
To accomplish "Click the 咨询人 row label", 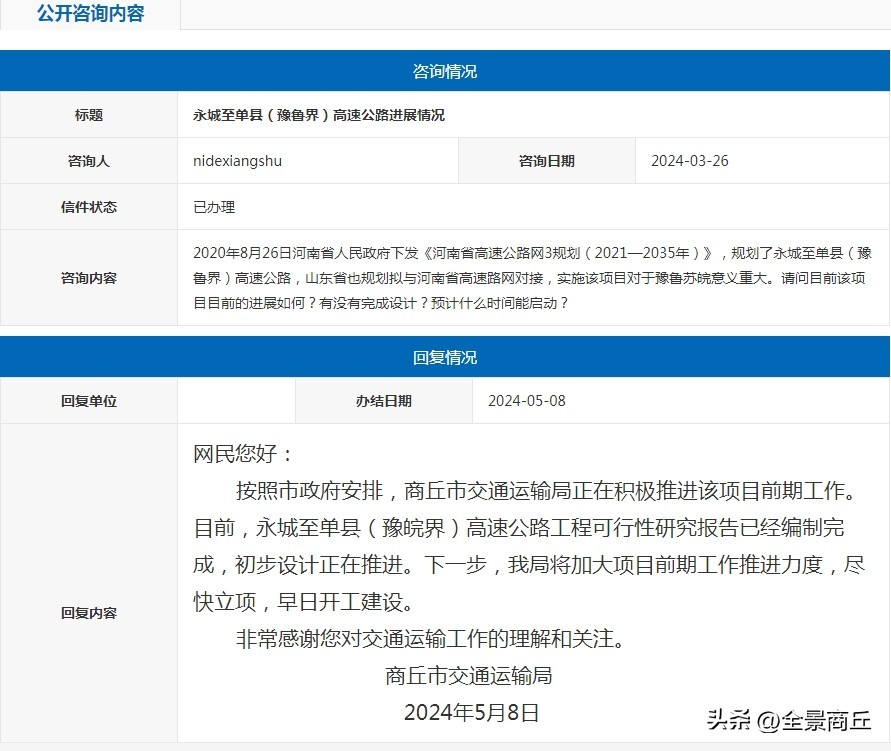I will pyautogui.click(x=89, y=161).
